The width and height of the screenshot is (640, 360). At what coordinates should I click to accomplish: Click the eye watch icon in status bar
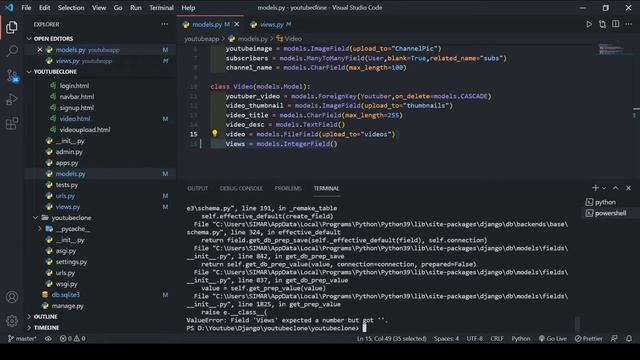coord(48,338)
